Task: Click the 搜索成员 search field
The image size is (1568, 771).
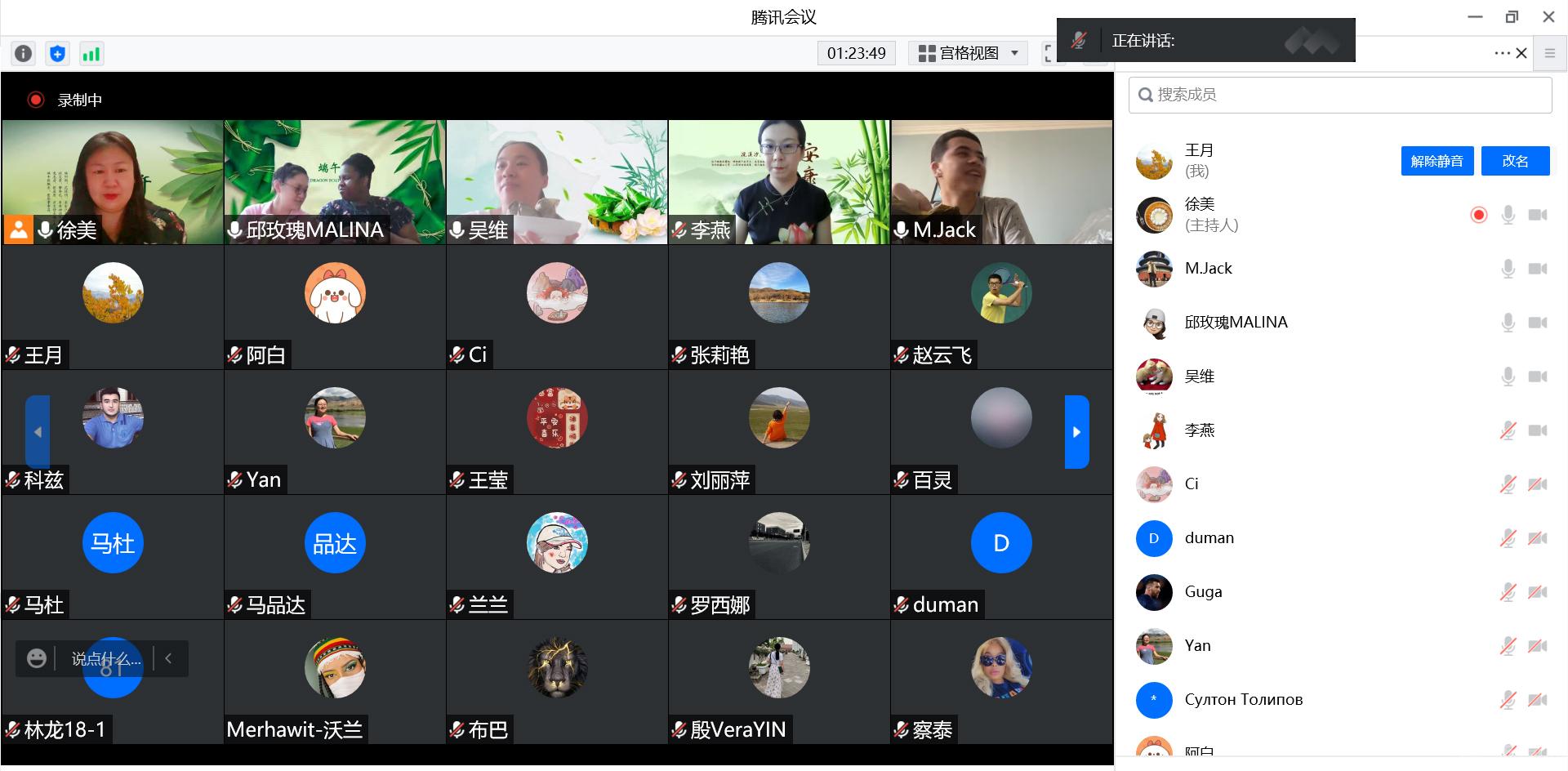Action: point(1339,95)
